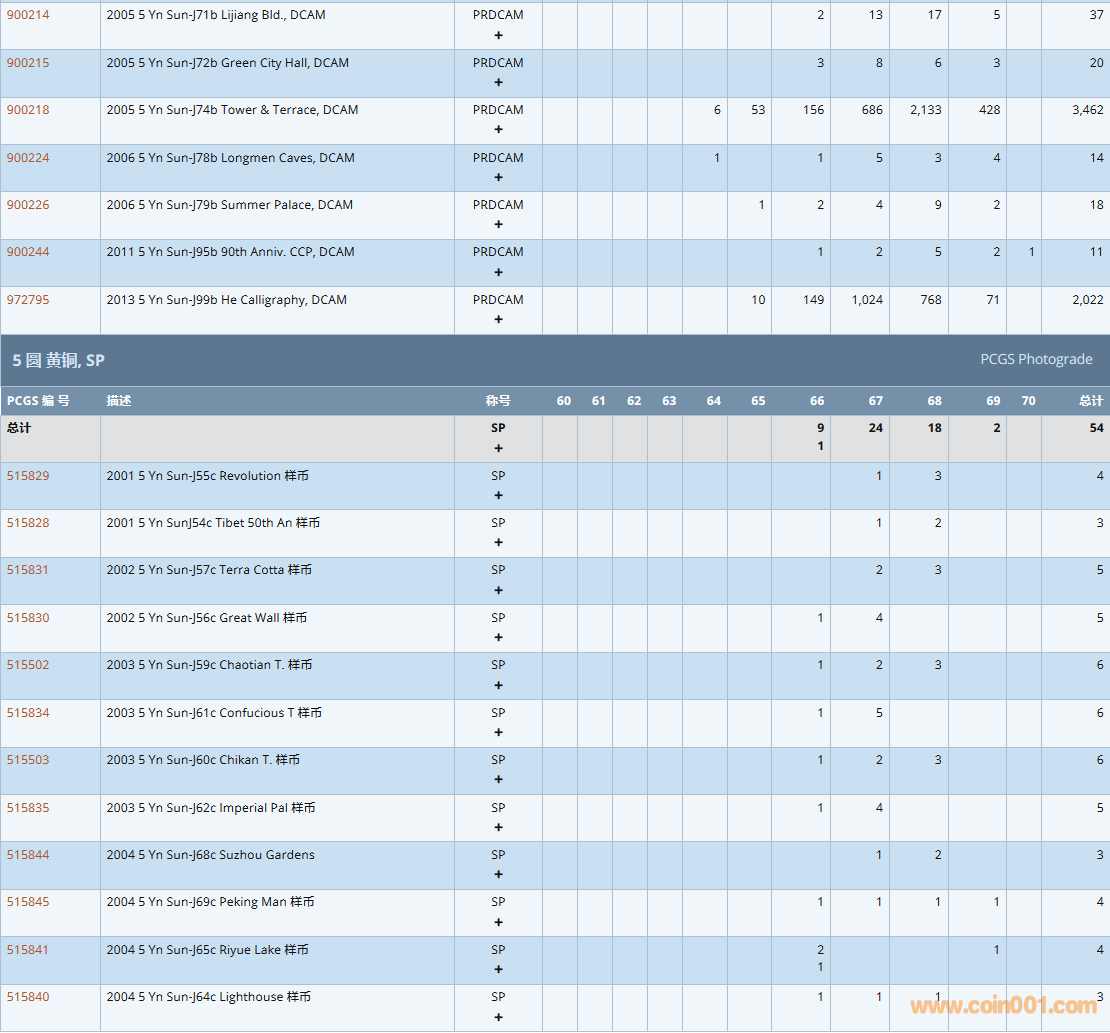Click the PCGS 编号 column header
Image resolution: width=1110 pixels, height=1033 pixels.
point(38,401)
